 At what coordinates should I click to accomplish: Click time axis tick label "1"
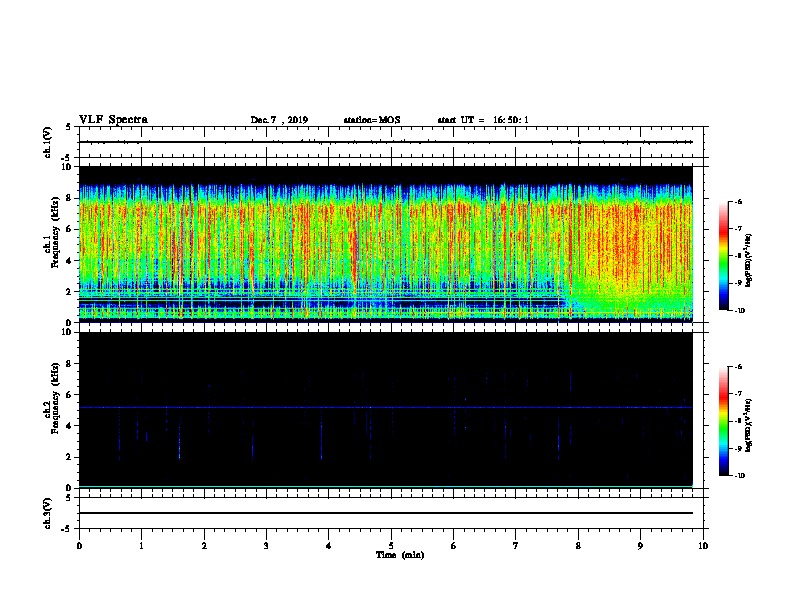click(141, 545)
